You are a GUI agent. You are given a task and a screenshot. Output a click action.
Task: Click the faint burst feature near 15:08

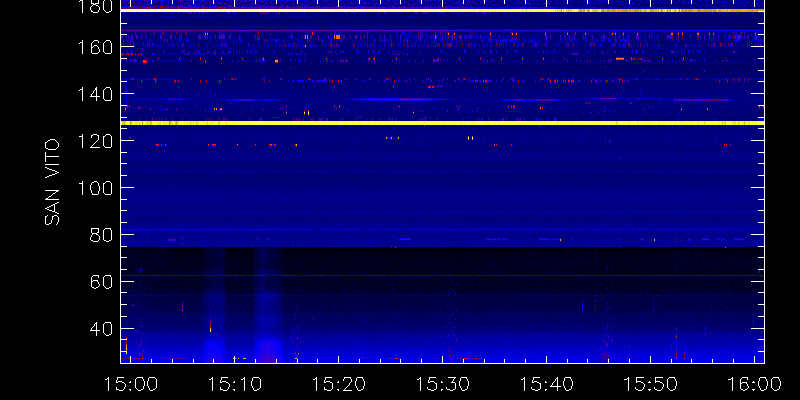tap(213, 306)
